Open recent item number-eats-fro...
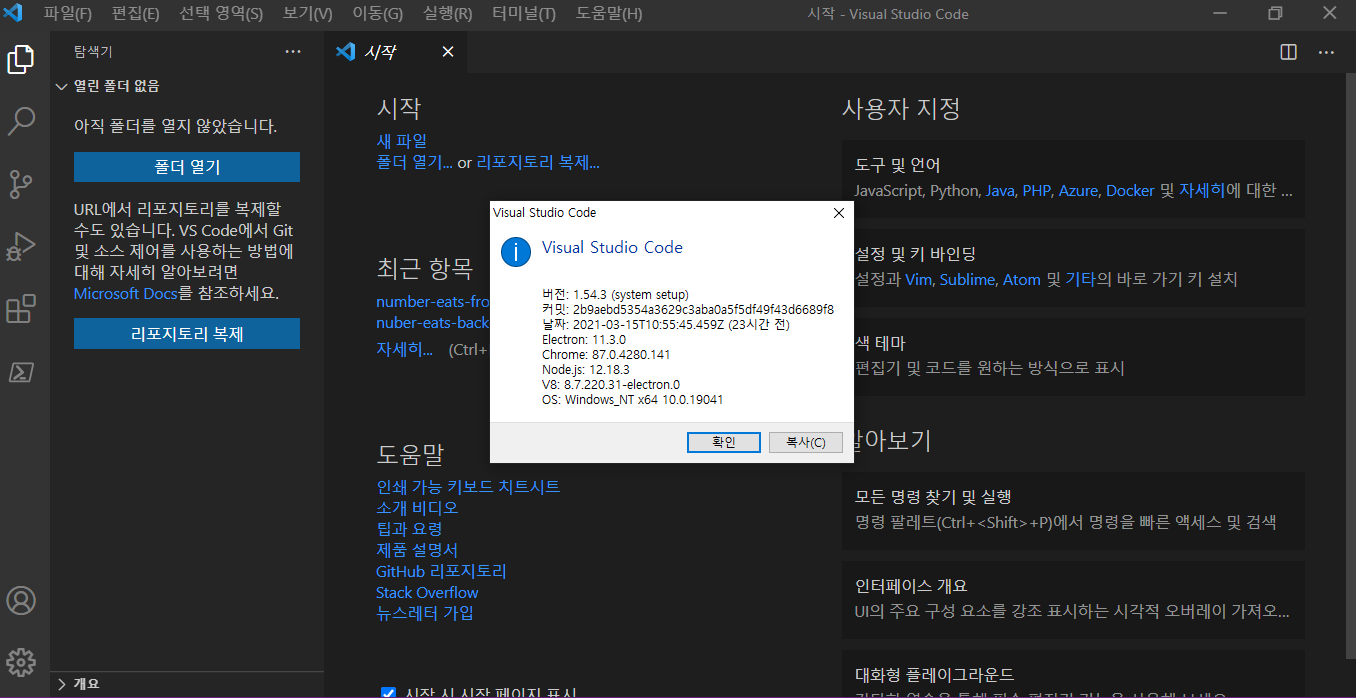The height and width of the screenshot is (698, 1356). click(433, 301)
